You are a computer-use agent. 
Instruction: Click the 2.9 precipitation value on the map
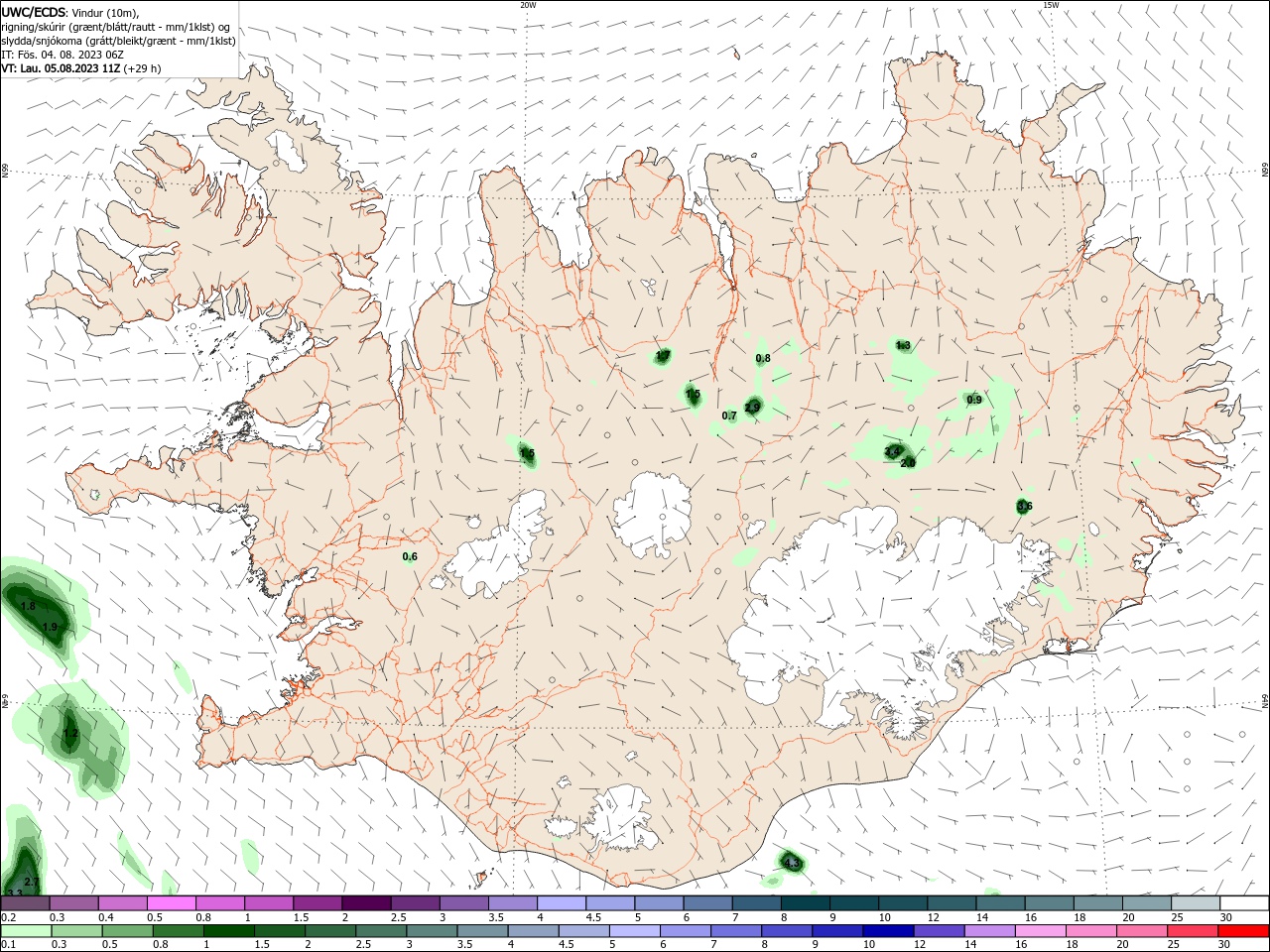(752, 408)
